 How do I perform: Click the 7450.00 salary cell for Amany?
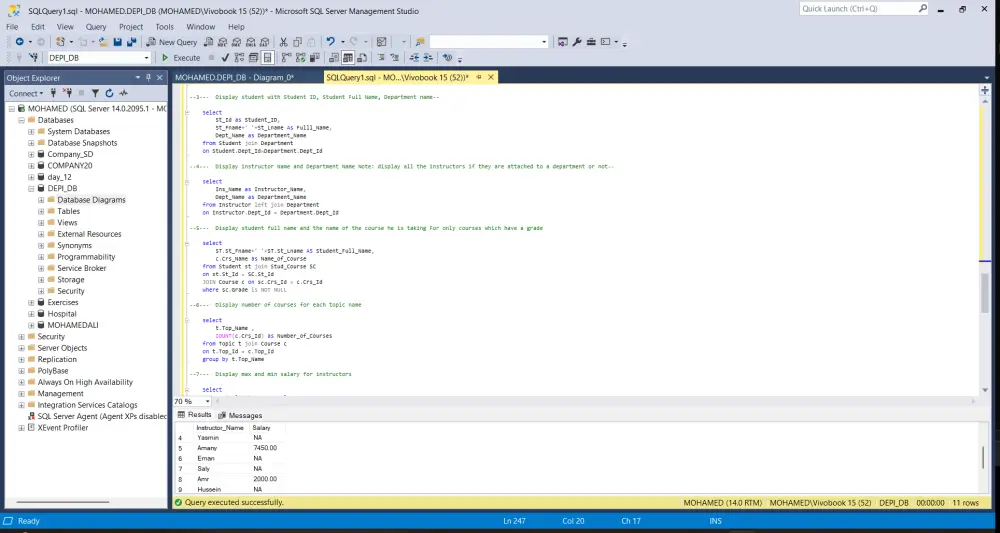coord(265,448)
